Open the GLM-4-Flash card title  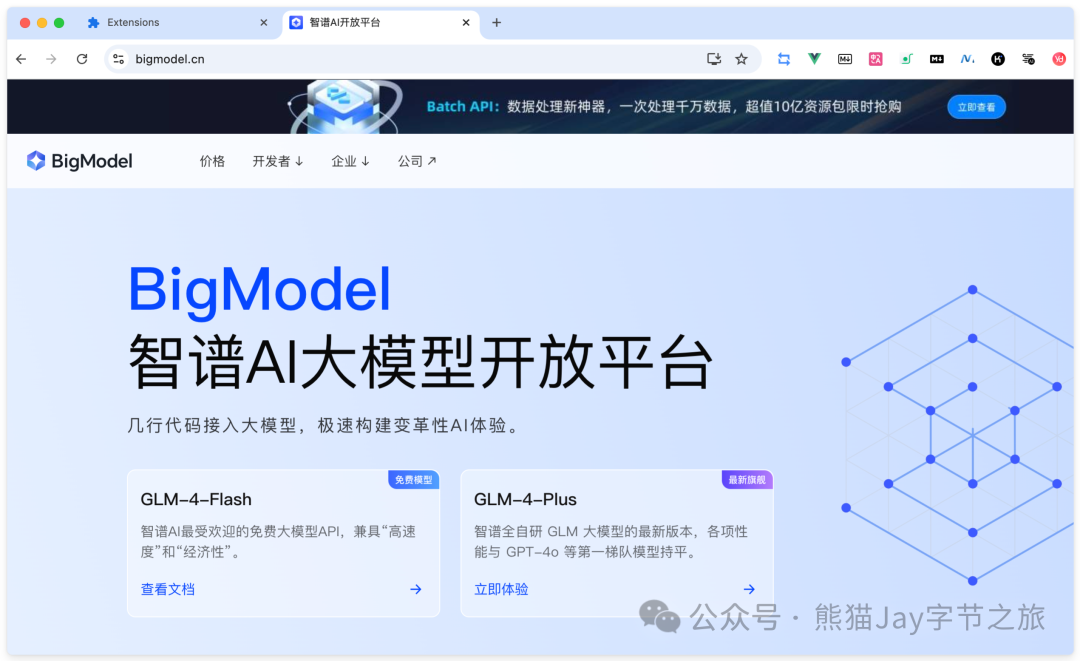196,499
